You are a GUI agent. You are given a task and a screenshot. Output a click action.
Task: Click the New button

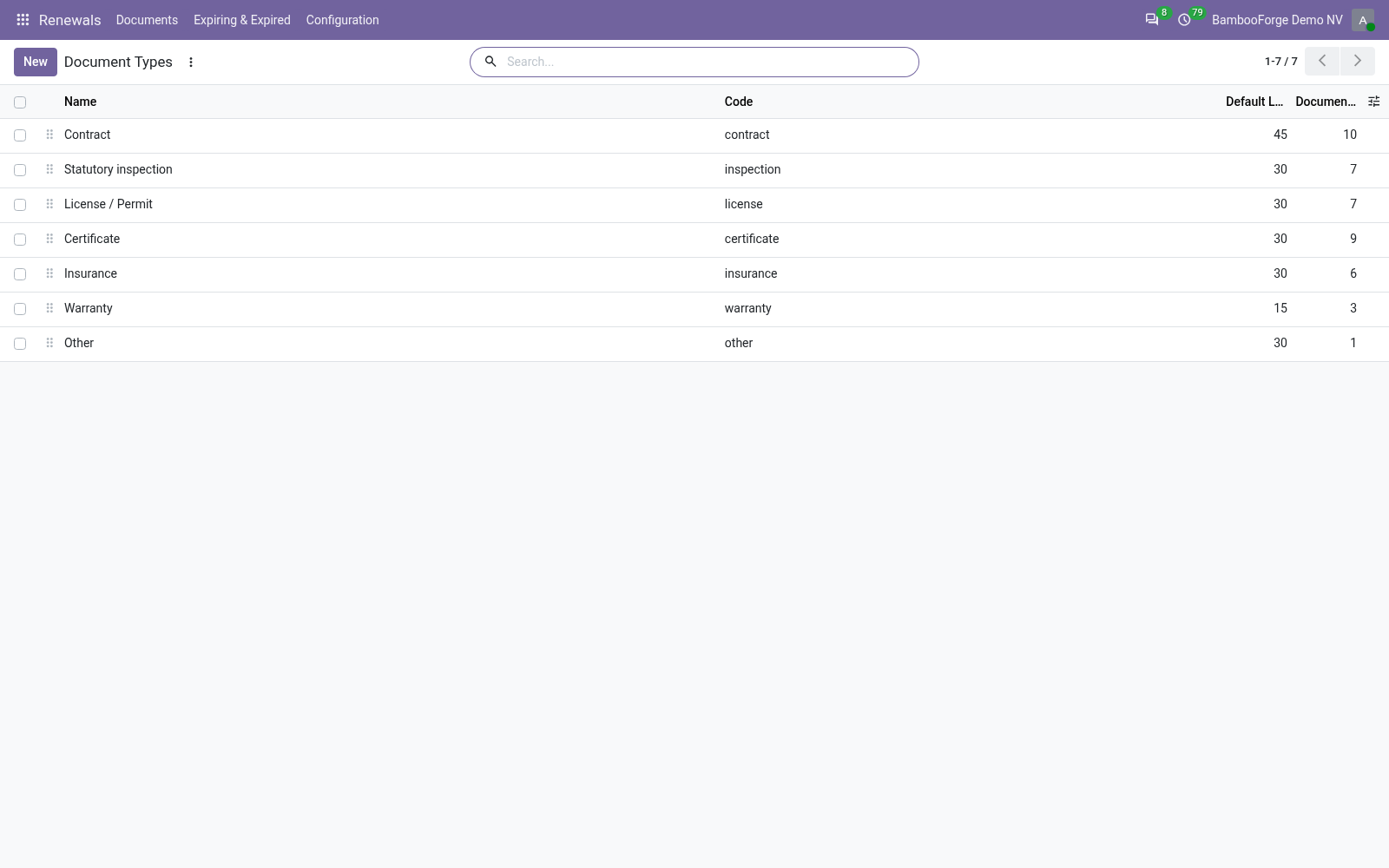(36, 62)
